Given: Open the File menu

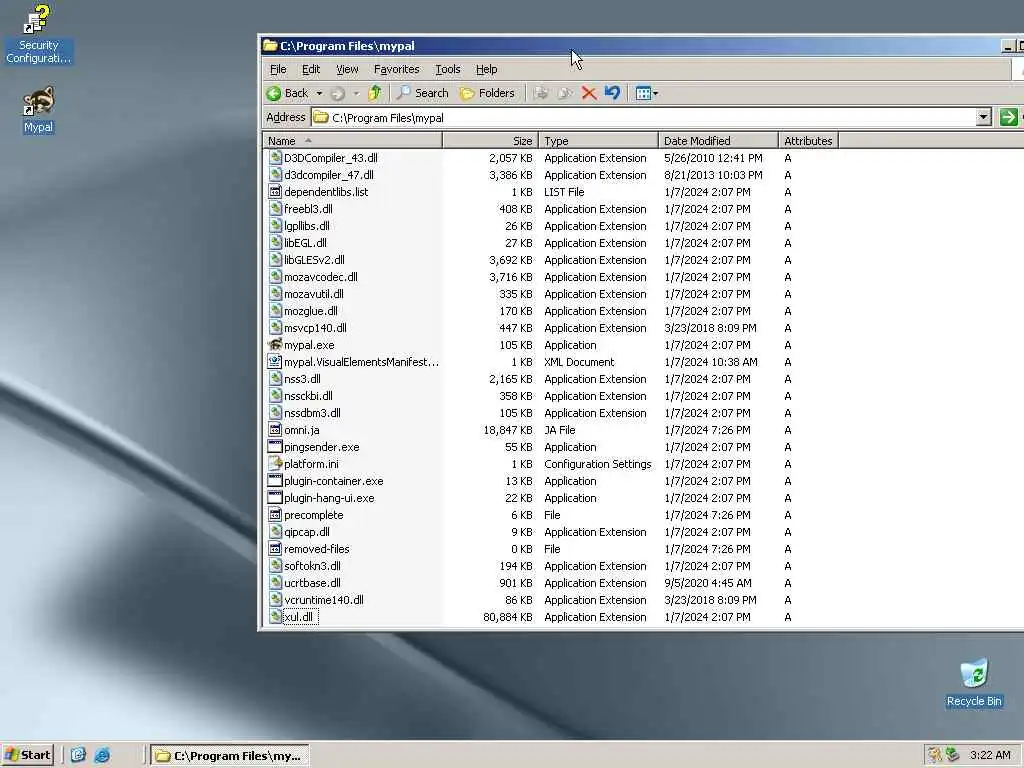Looking at the screenshot, I should coord(278,69).
